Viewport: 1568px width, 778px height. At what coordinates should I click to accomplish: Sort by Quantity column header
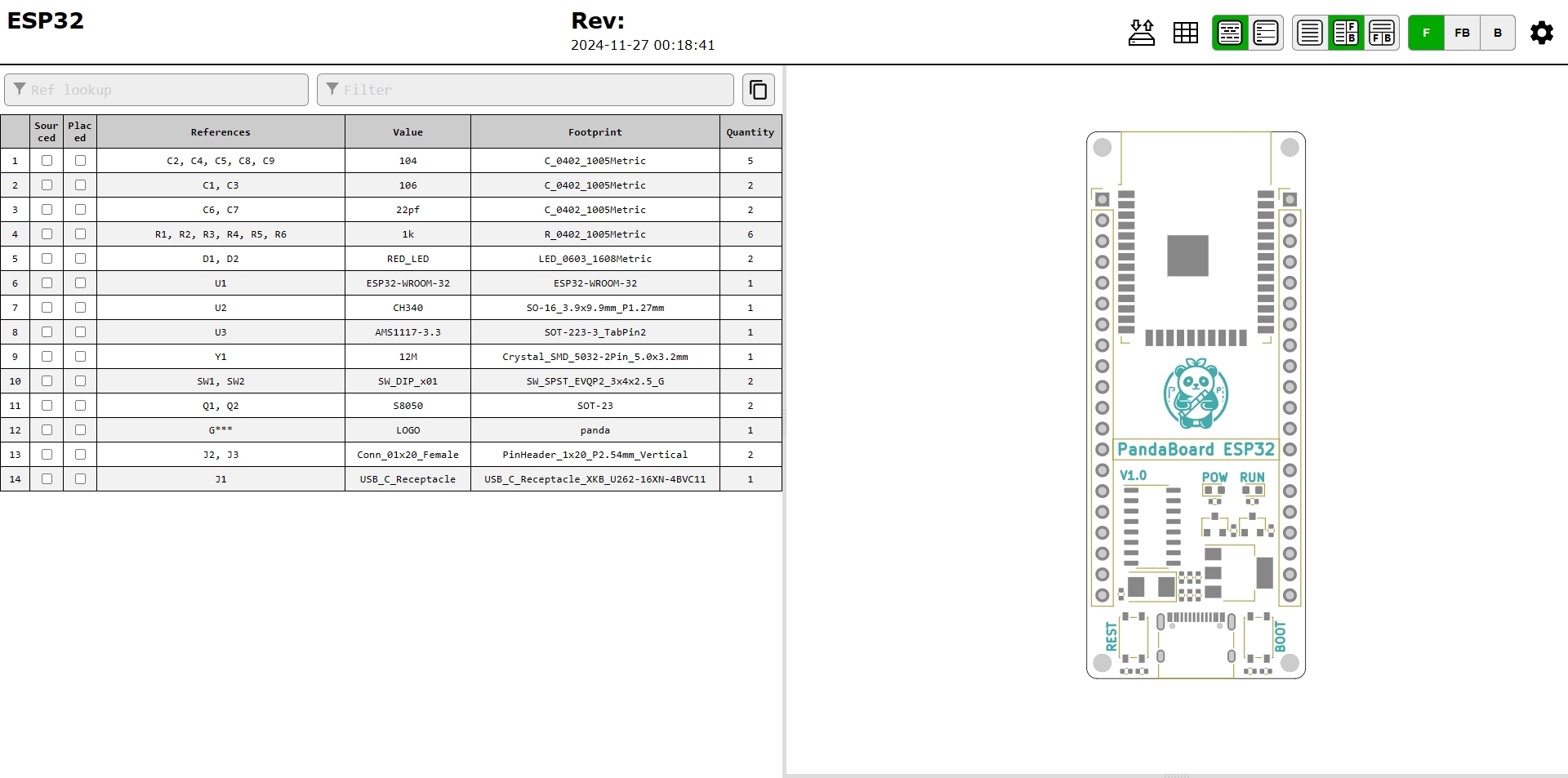751,132
